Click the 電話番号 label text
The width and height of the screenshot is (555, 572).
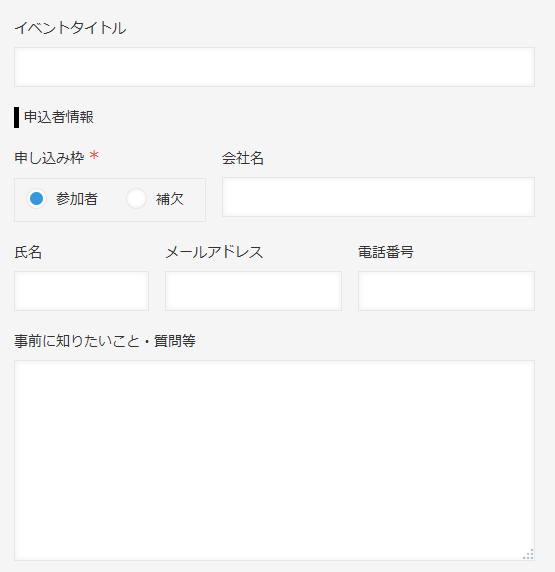tap(386, 252)
